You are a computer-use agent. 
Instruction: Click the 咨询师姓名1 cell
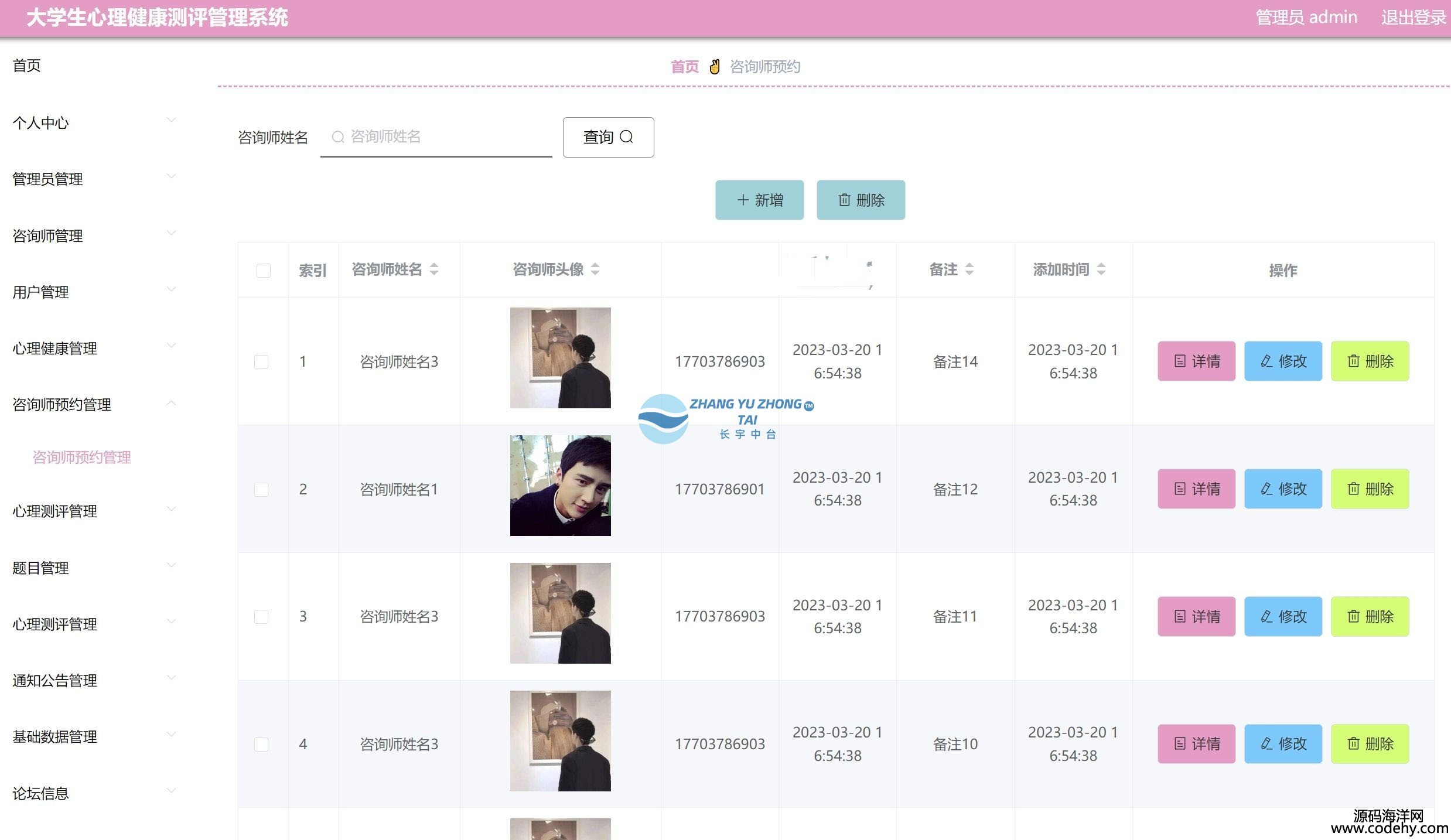click(399, 489)
